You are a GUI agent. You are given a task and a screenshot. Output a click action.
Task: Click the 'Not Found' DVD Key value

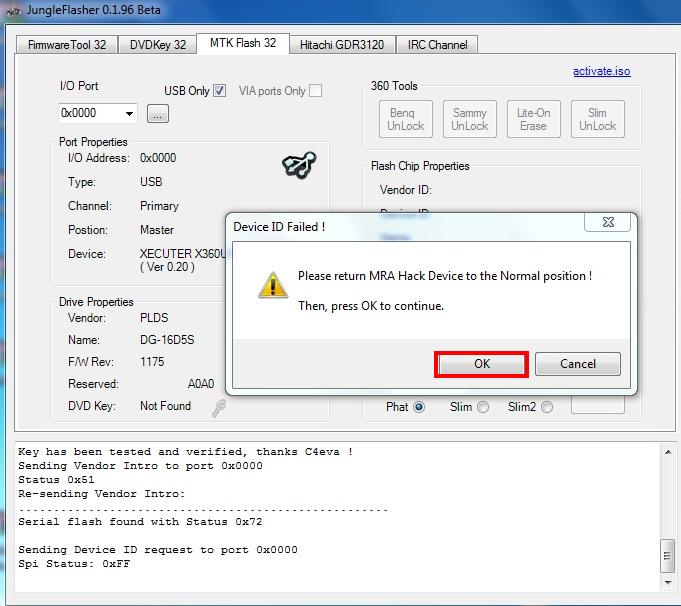click(x=165, y=406)
